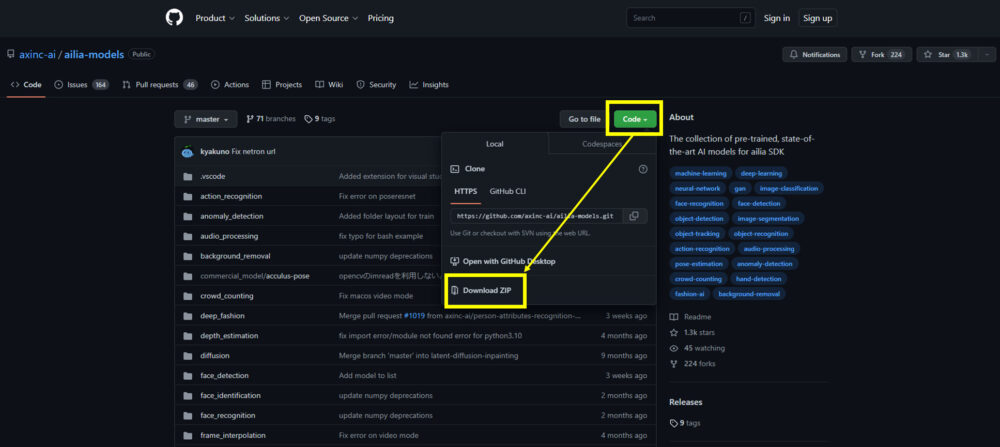The width and height of the screenshot is (1000, 447).
Task: Fork the repository
Action: [874, 54]
